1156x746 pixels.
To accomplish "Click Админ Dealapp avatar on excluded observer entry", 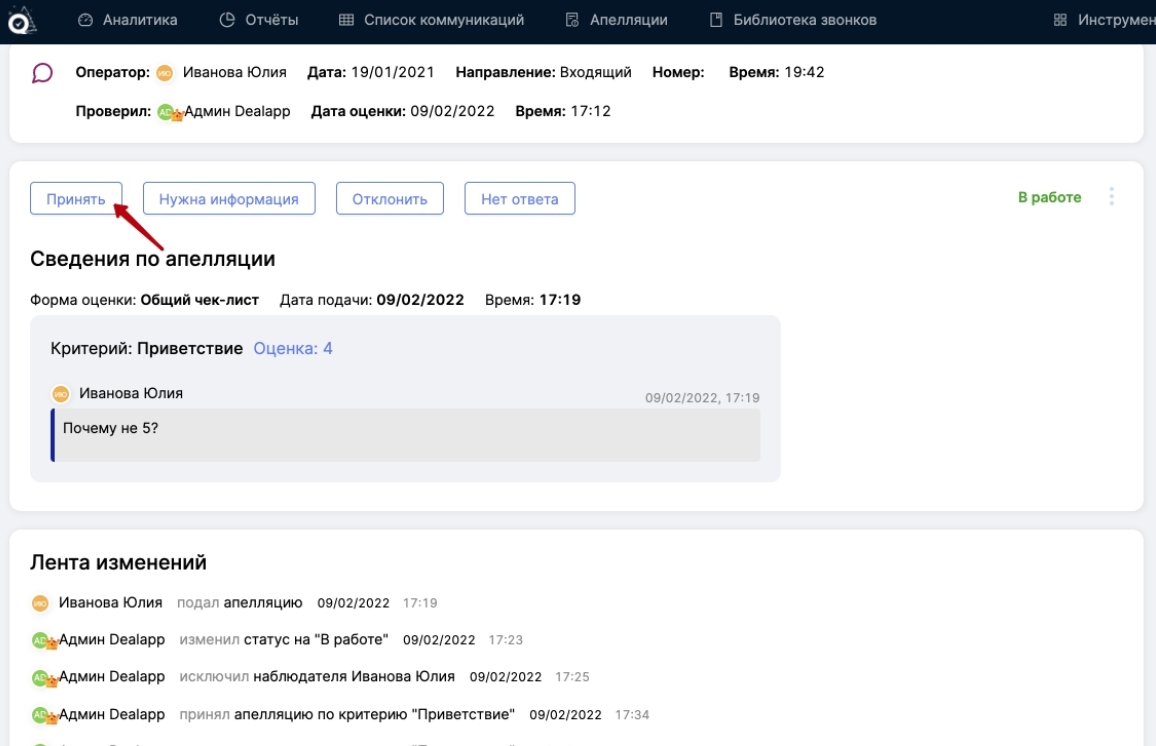I will [42, 677].
